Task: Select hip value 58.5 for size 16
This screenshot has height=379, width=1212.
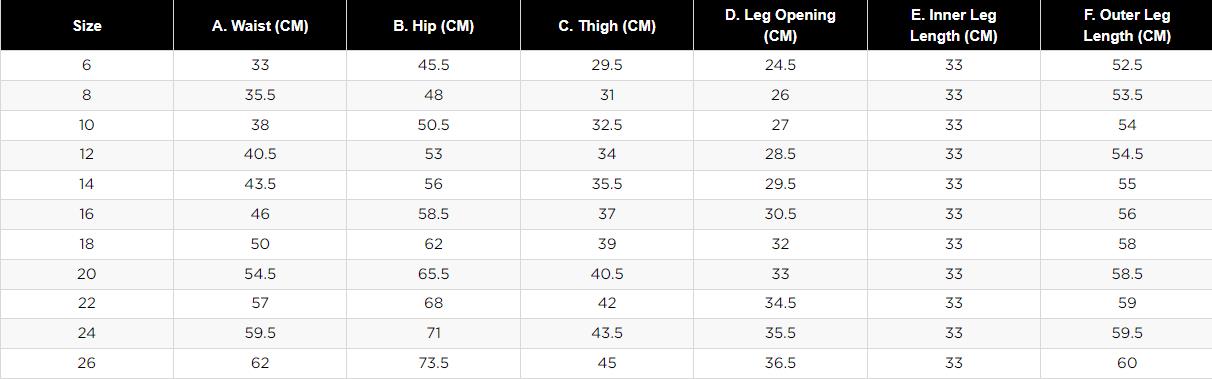Action: click(433, 214)
